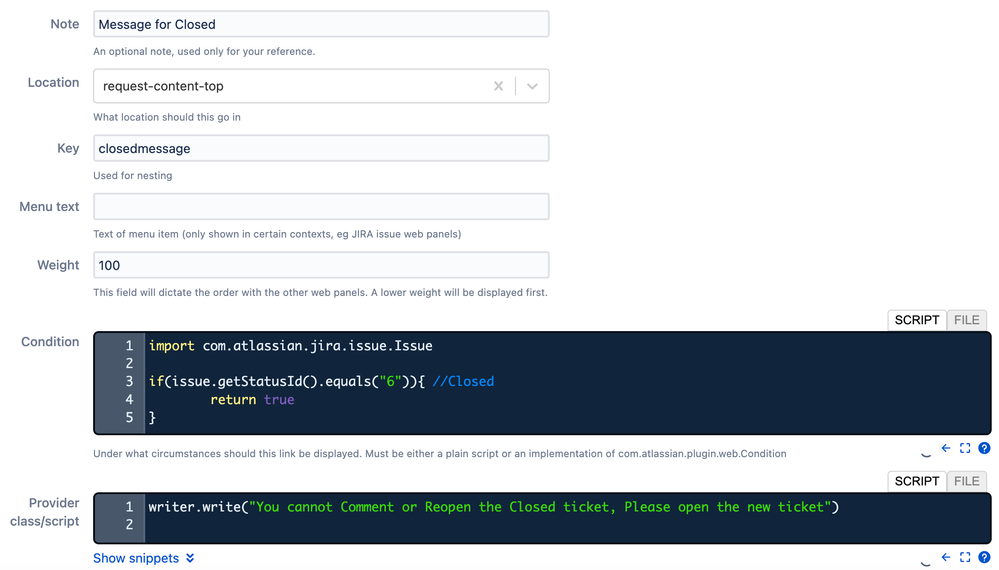Click the Weight field showing 100
999x570 pixels.
(321, 265)
